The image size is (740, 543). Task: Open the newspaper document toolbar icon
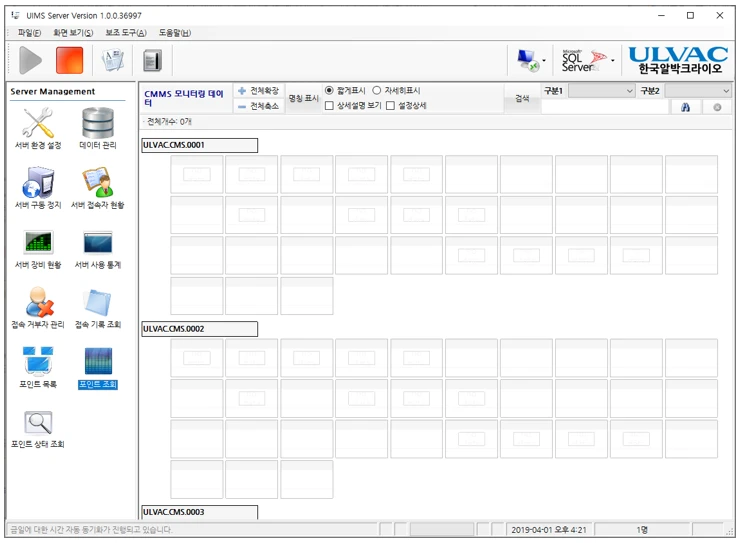tap(112, 61)
